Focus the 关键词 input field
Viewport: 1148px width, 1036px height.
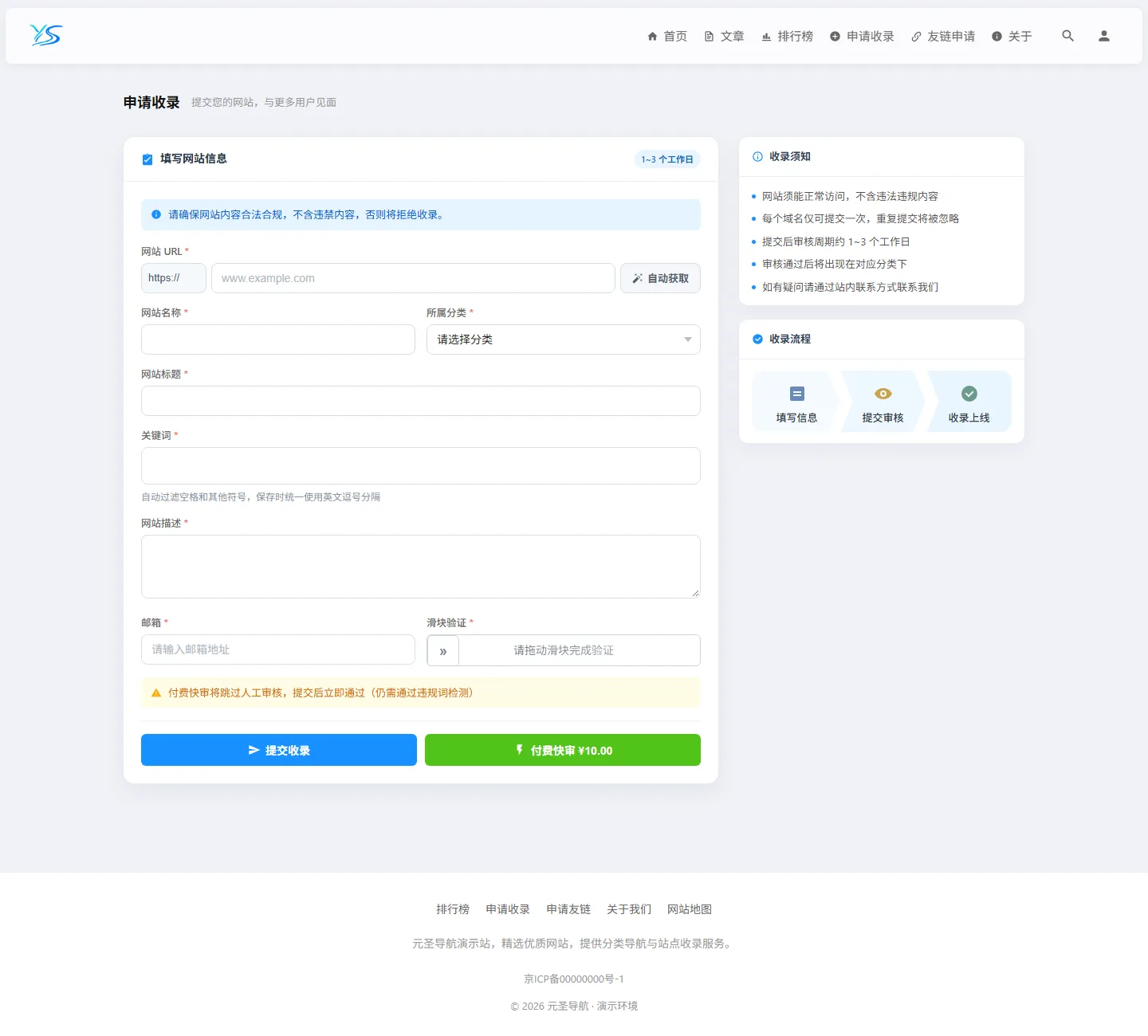pyautogui.click(x=421, y=465)
